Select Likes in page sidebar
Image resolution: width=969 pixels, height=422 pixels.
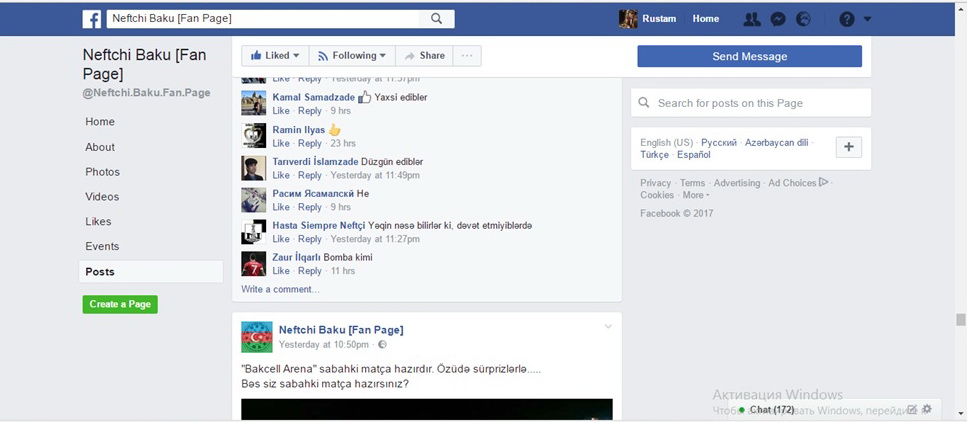(98, 221)
